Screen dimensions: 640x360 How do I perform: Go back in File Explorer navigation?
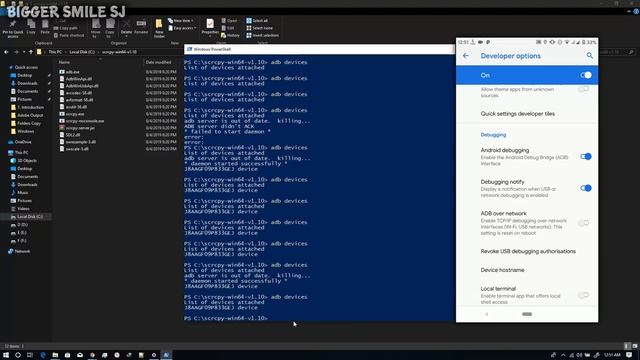pos(6,52)
